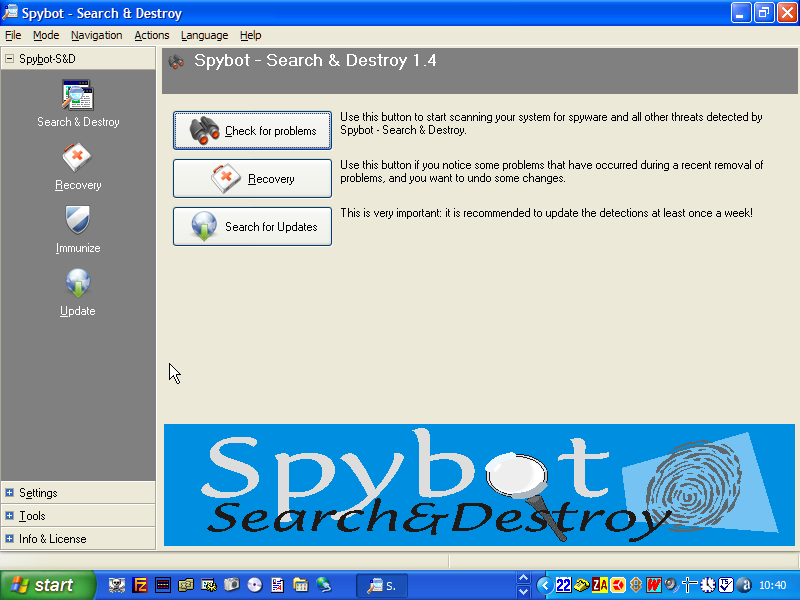Launch the skull-and-crossbones quick launch icon
800x600 pixels.
tap(117, 585)
